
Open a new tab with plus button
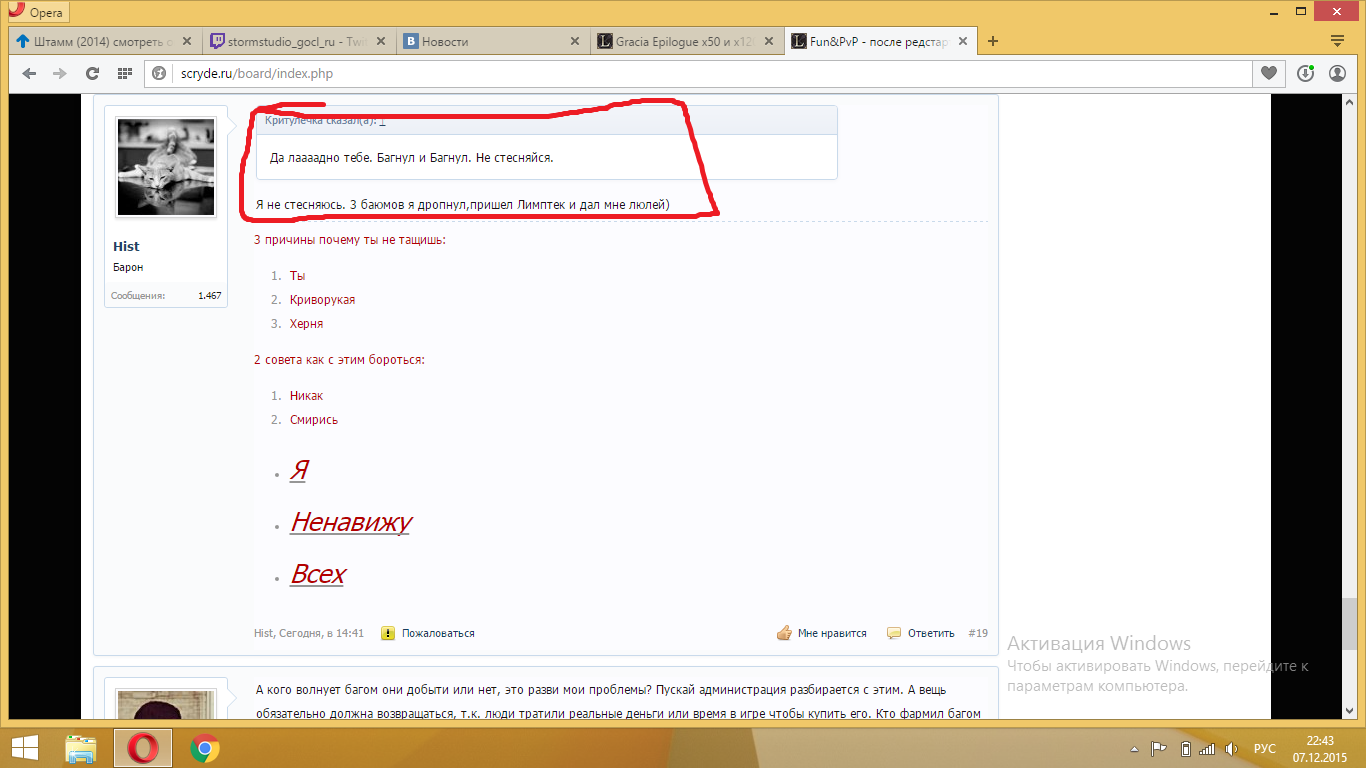(993, 42)
